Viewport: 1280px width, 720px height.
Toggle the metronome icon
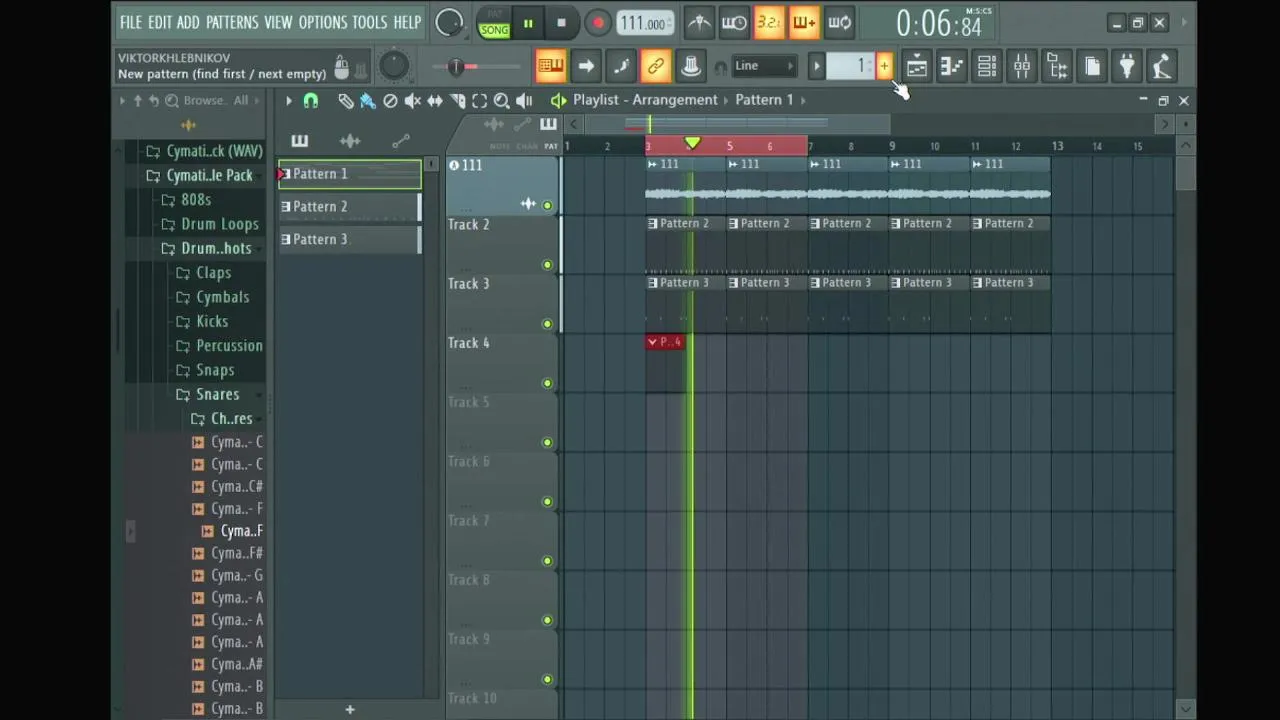coord(699,23)
